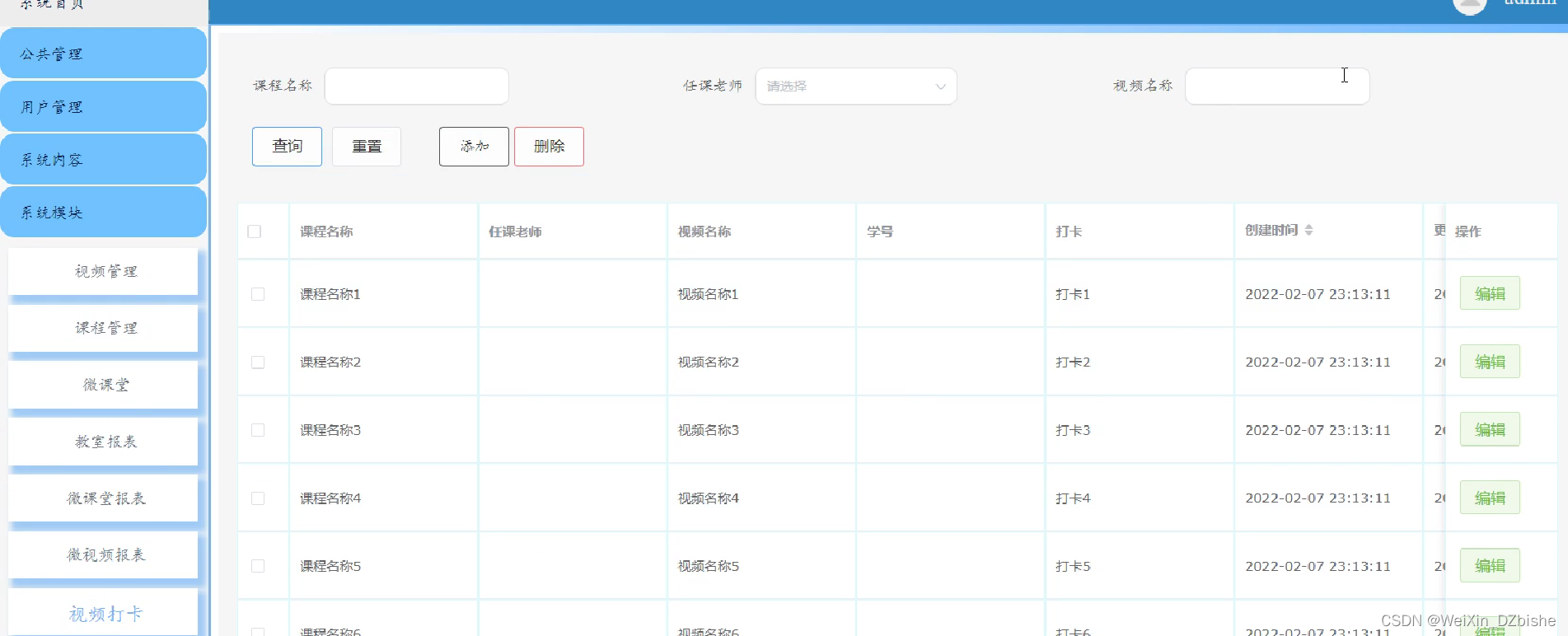Expand the 用户管理 sidebar section

(x=103, y=107)
